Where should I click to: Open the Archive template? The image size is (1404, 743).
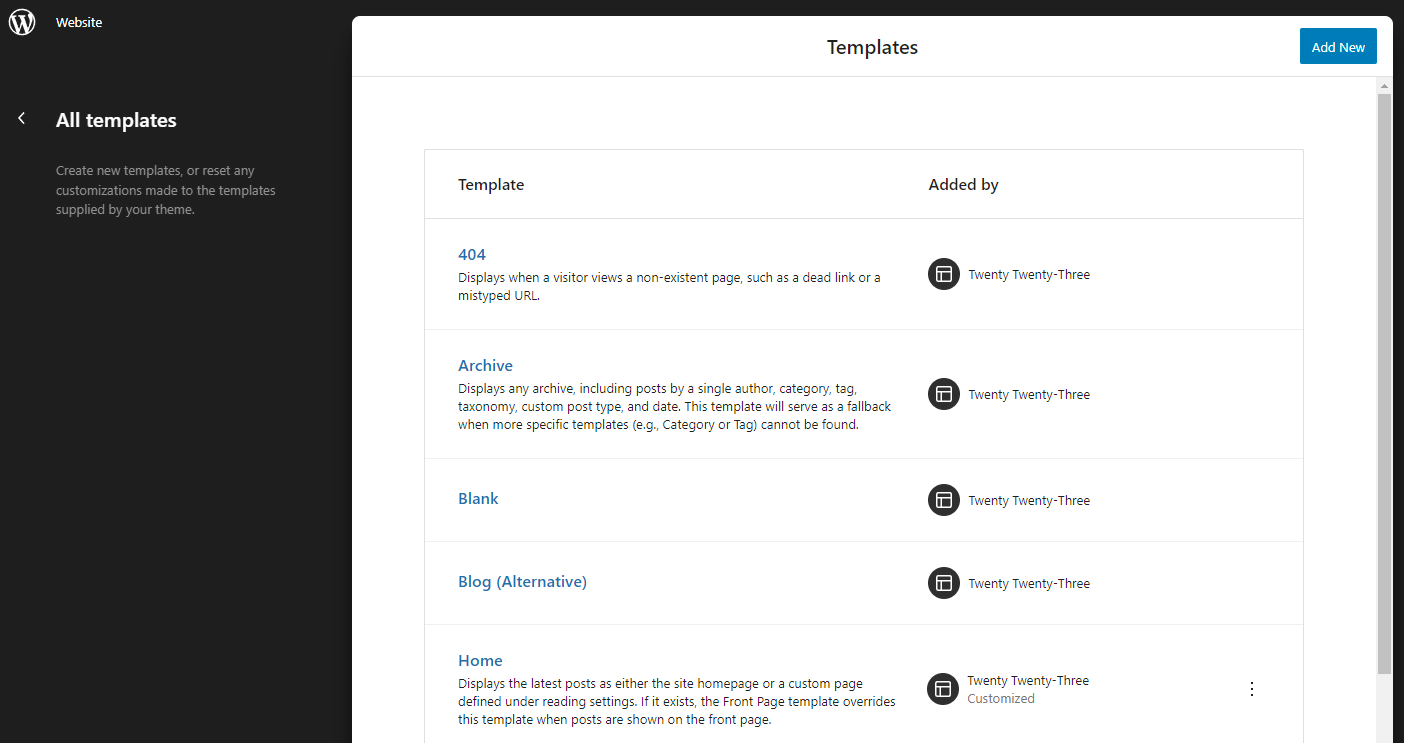pos(485,366)
